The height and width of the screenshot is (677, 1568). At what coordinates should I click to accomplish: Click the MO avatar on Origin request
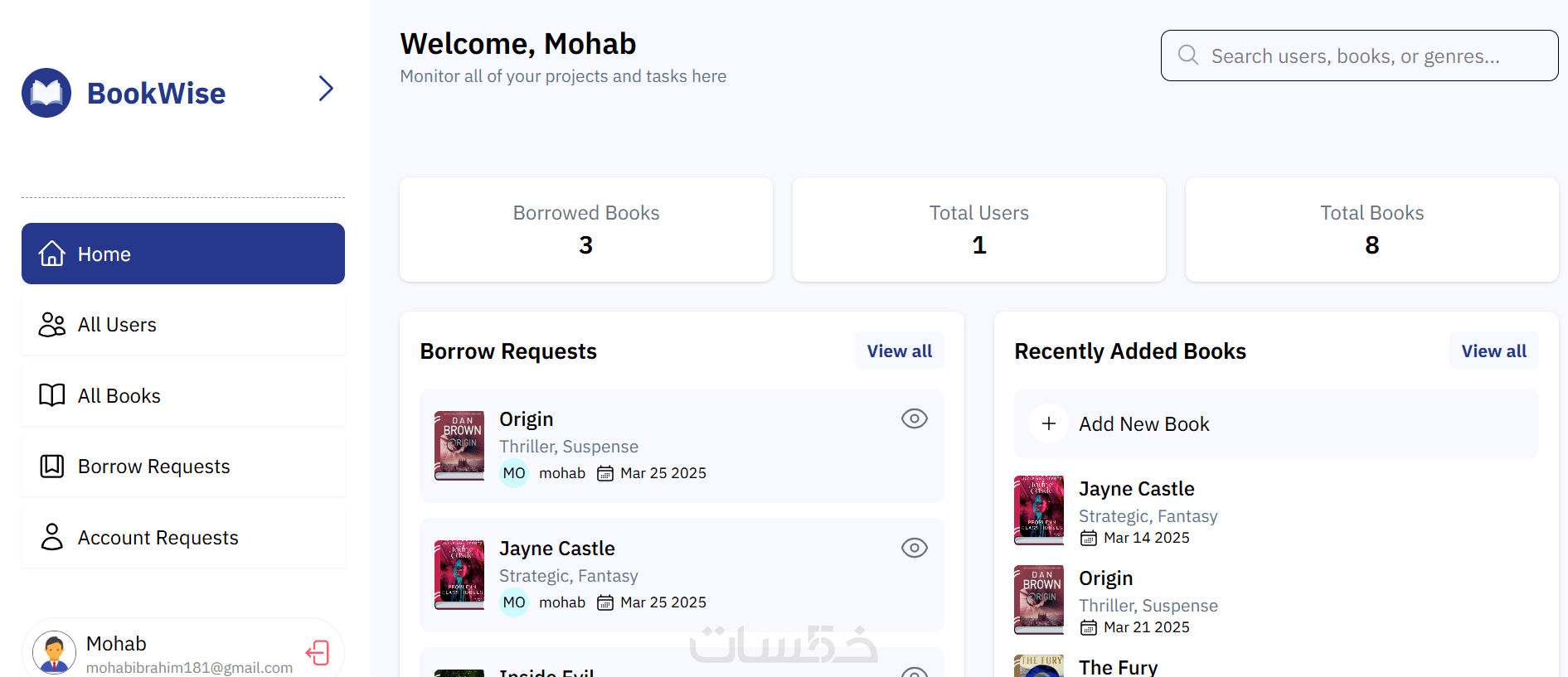pos(514,473)
